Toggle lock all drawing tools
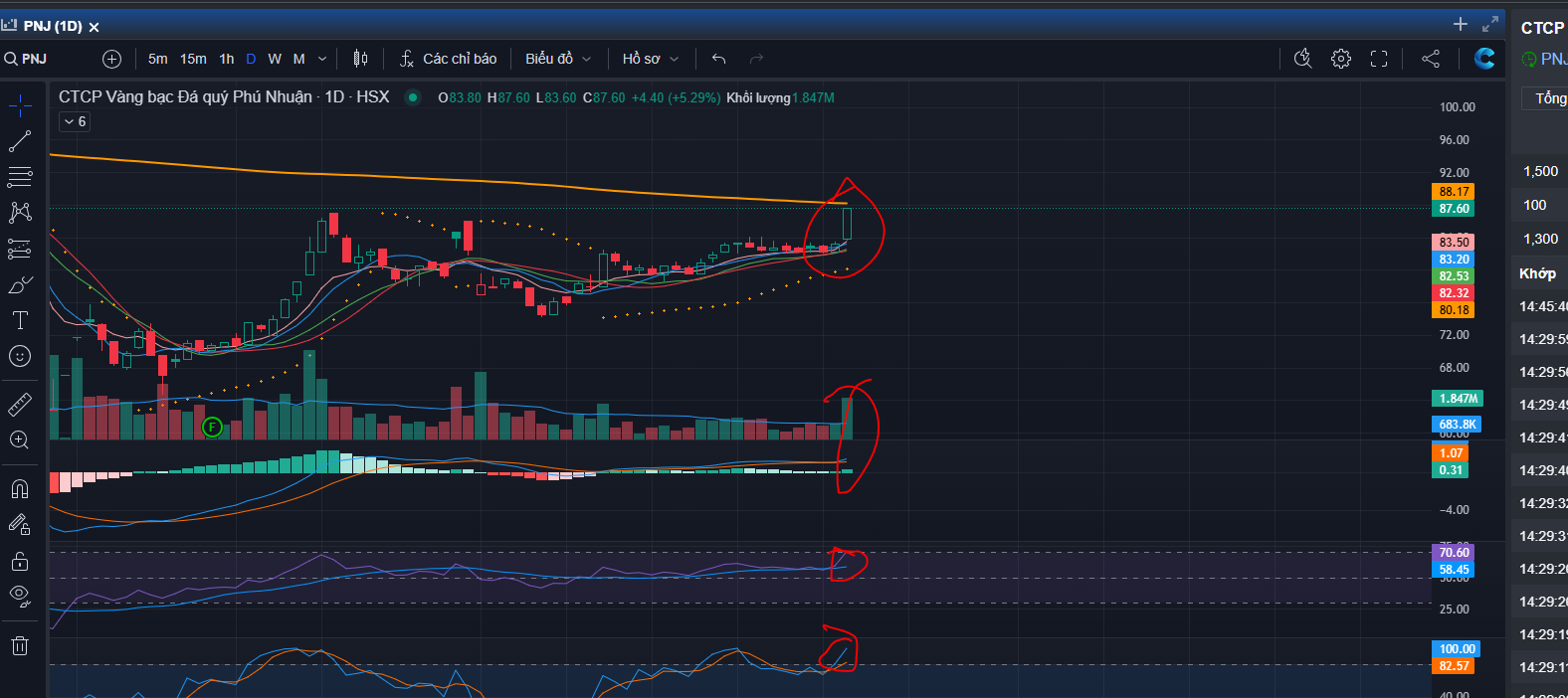Screen dimensions: 1568x698 [20, 562]
